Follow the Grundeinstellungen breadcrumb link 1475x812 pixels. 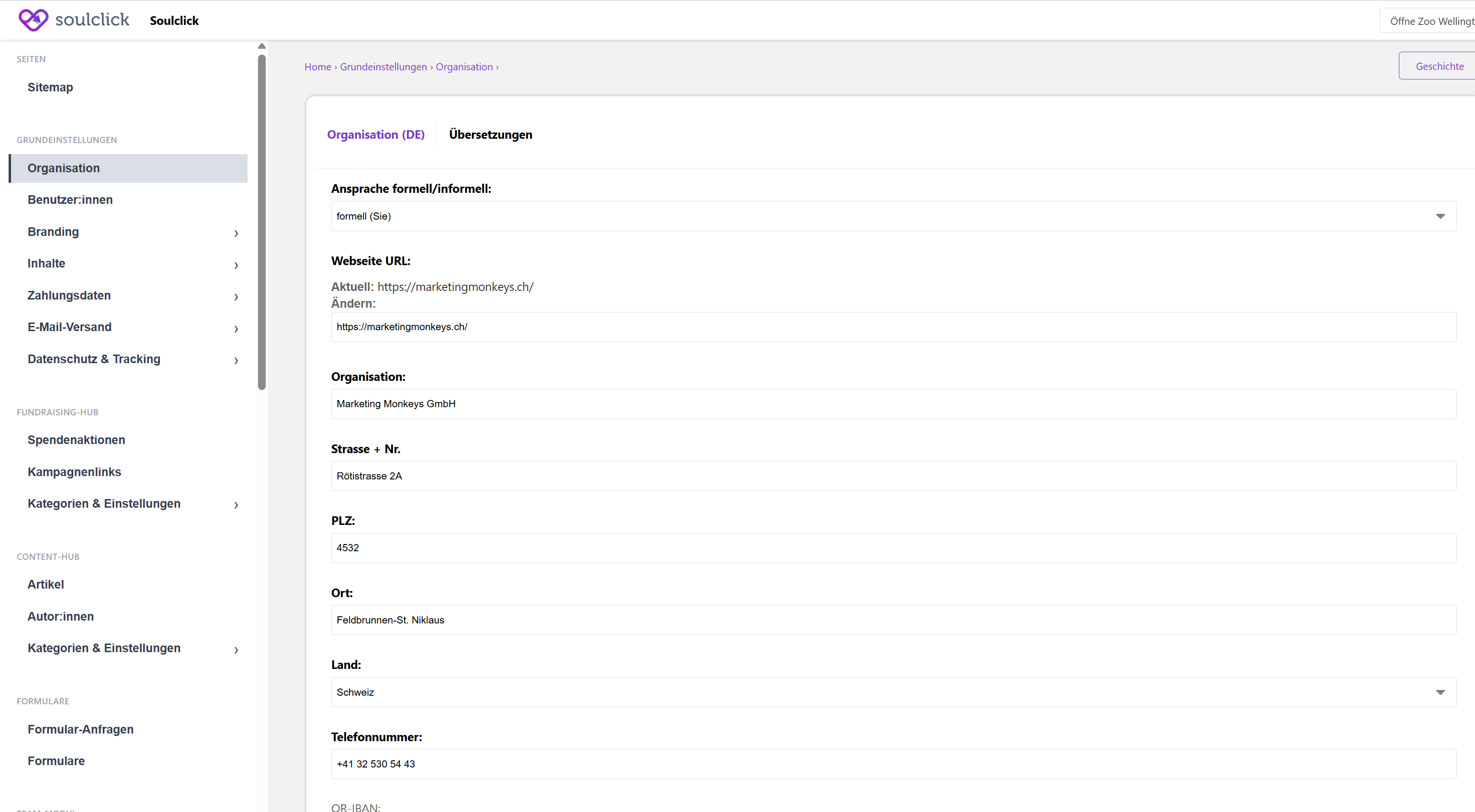coord(383,67)
